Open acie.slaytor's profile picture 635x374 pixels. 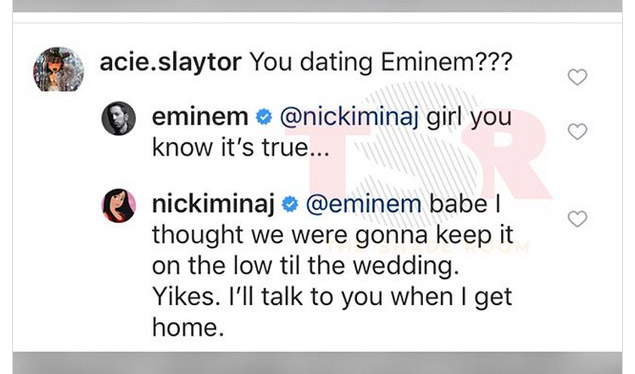click(x=58, y=69)
